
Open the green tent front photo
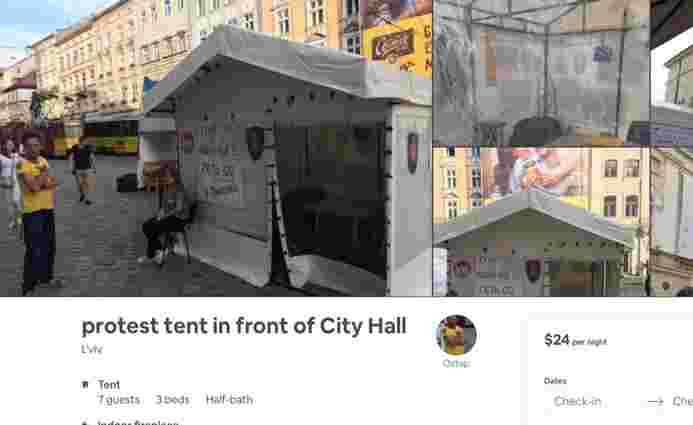click(541, 222)
